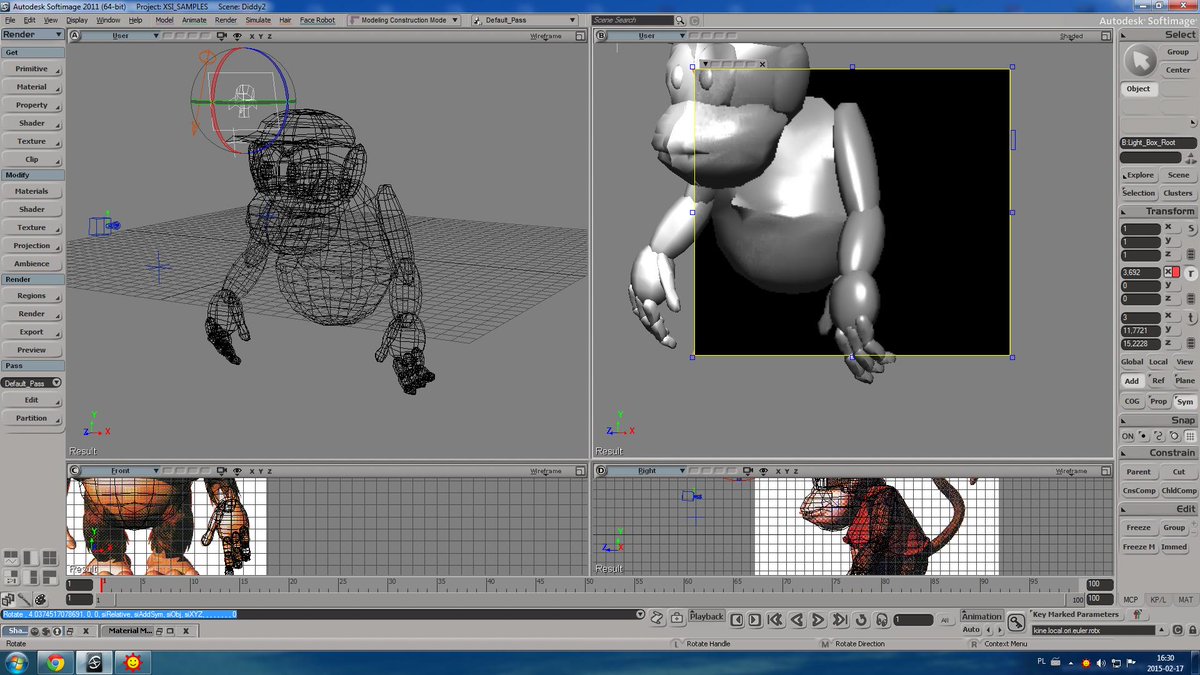The image size is (1200, 675).
Task: Select the arrow Select tool
Action: [1139, 61]
